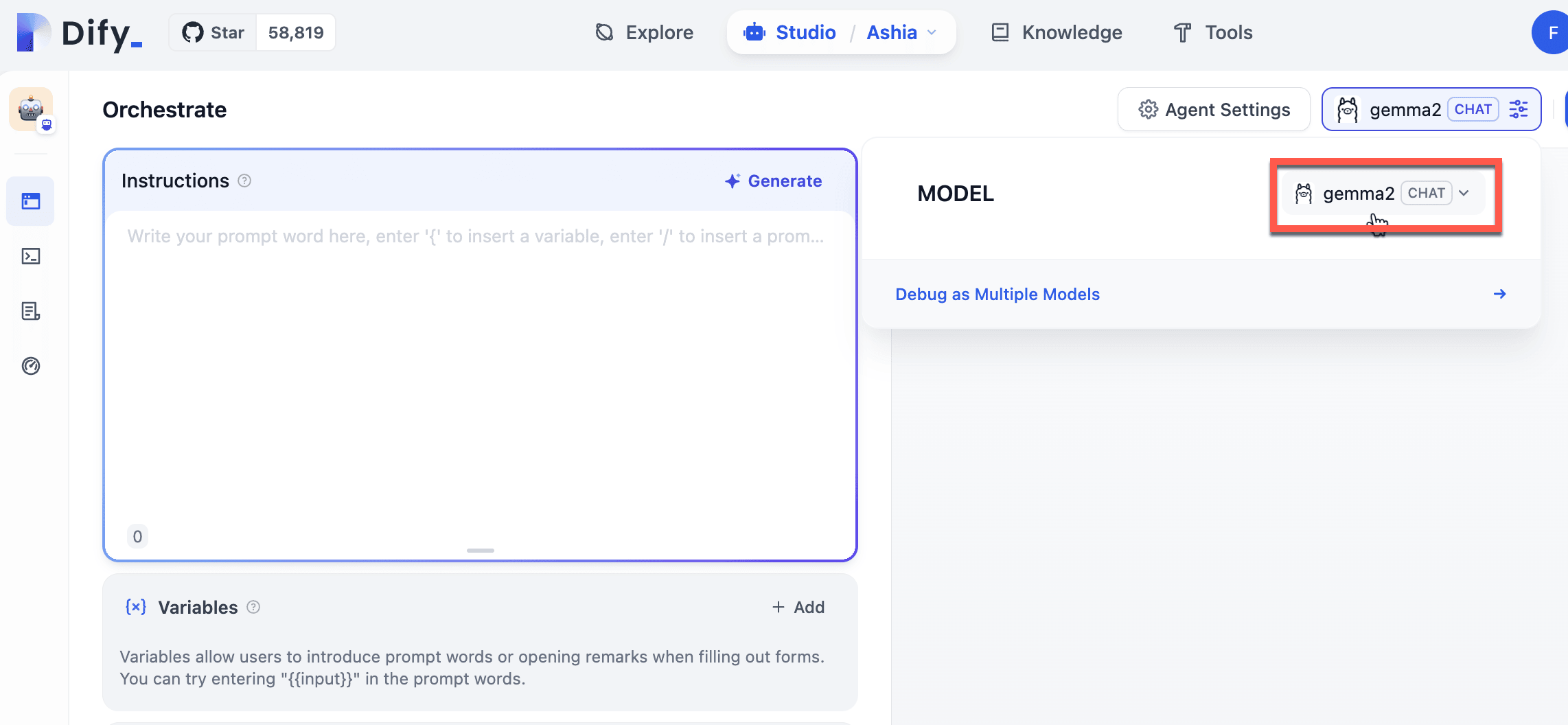Open API Access terminal icon in sidebar
1568x725 pixels.
tap(31, 256)
